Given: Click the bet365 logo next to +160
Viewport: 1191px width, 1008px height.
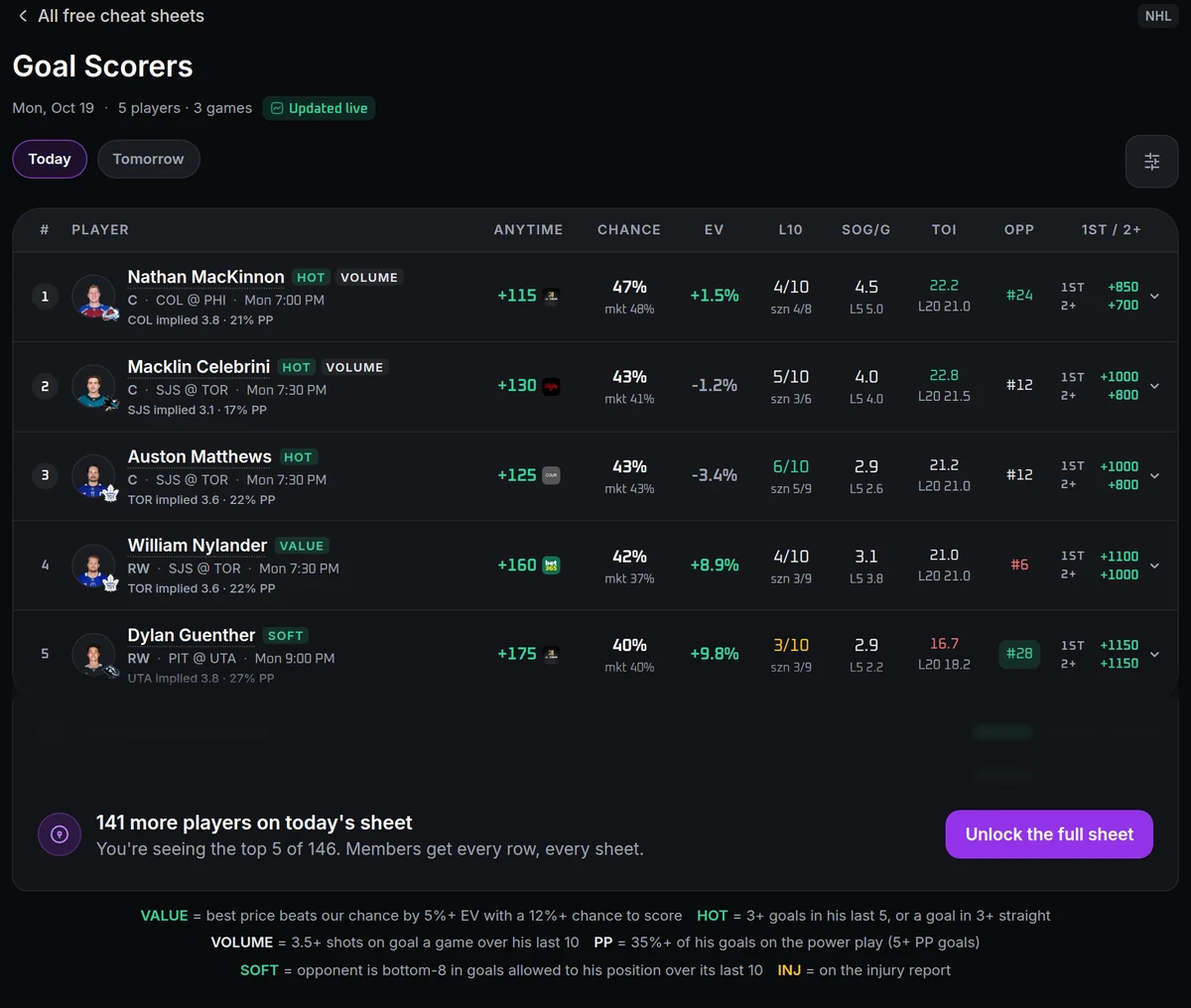Looking at the screenshot, I should [x=551, y=566].
